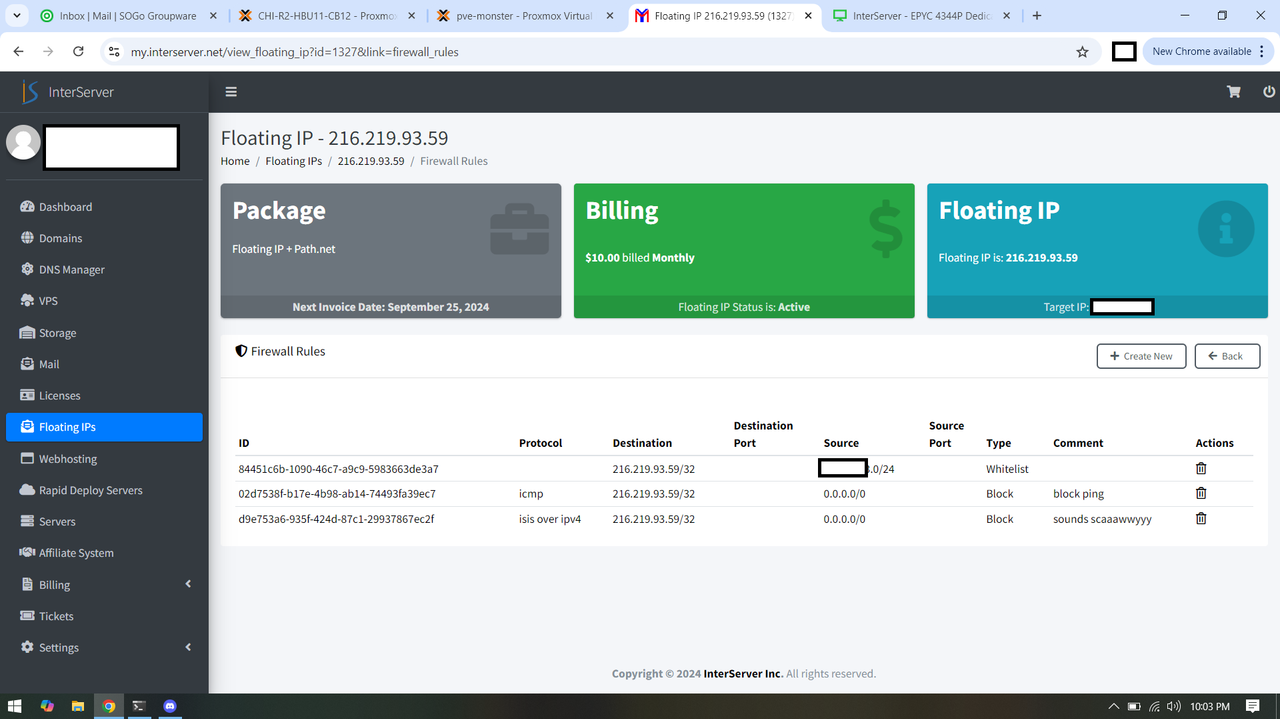Expand the Settings submenu

click(x=104, y=648)
